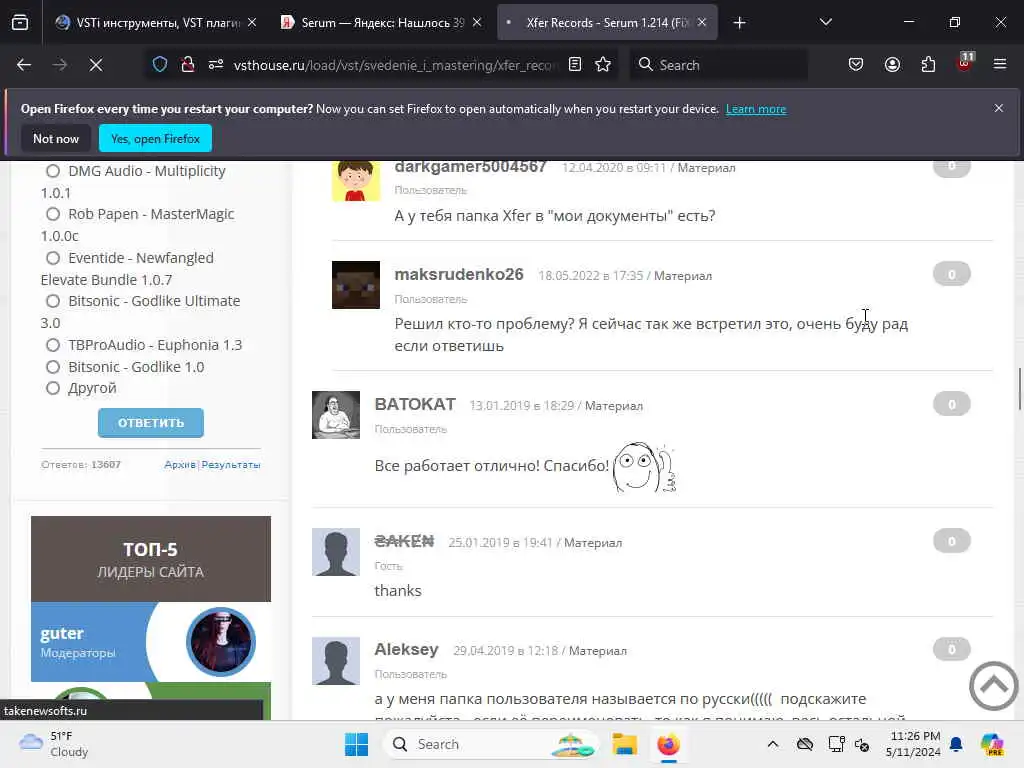Open darkgamer5004567 username link
Image resolution: width=1024 pixels, height=768 pixels.
(x=470, y=167)
